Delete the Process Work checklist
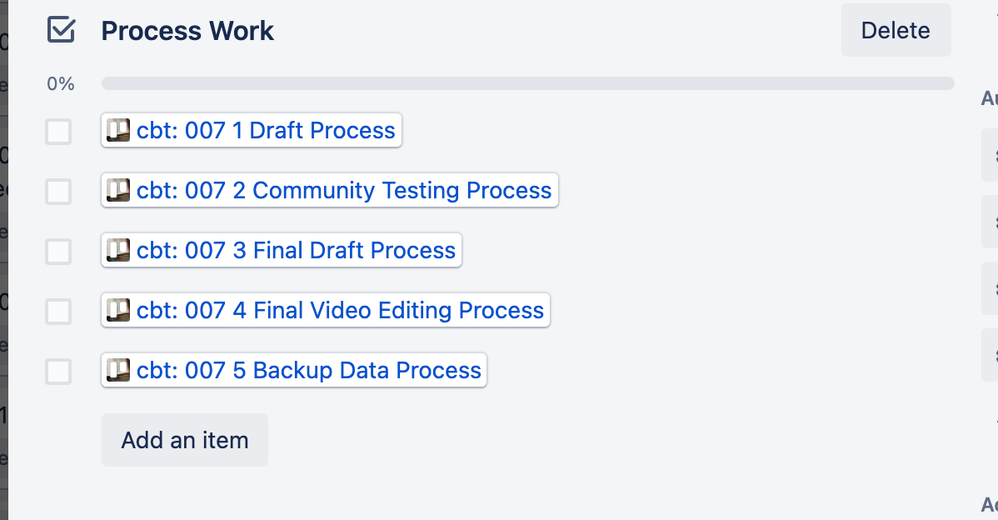Viewport: 998px width, 520px height. pyautogui.click(x=896, y=30)
